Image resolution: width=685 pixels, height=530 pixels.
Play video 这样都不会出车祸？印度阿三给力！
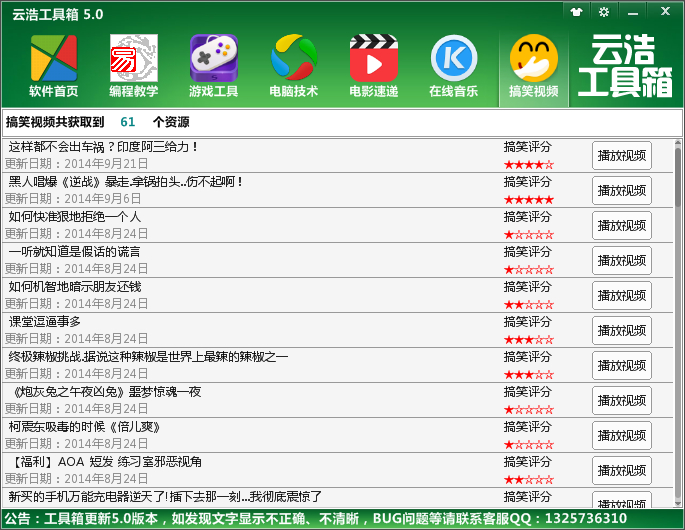pyautogui.click(x=622, y=156)
